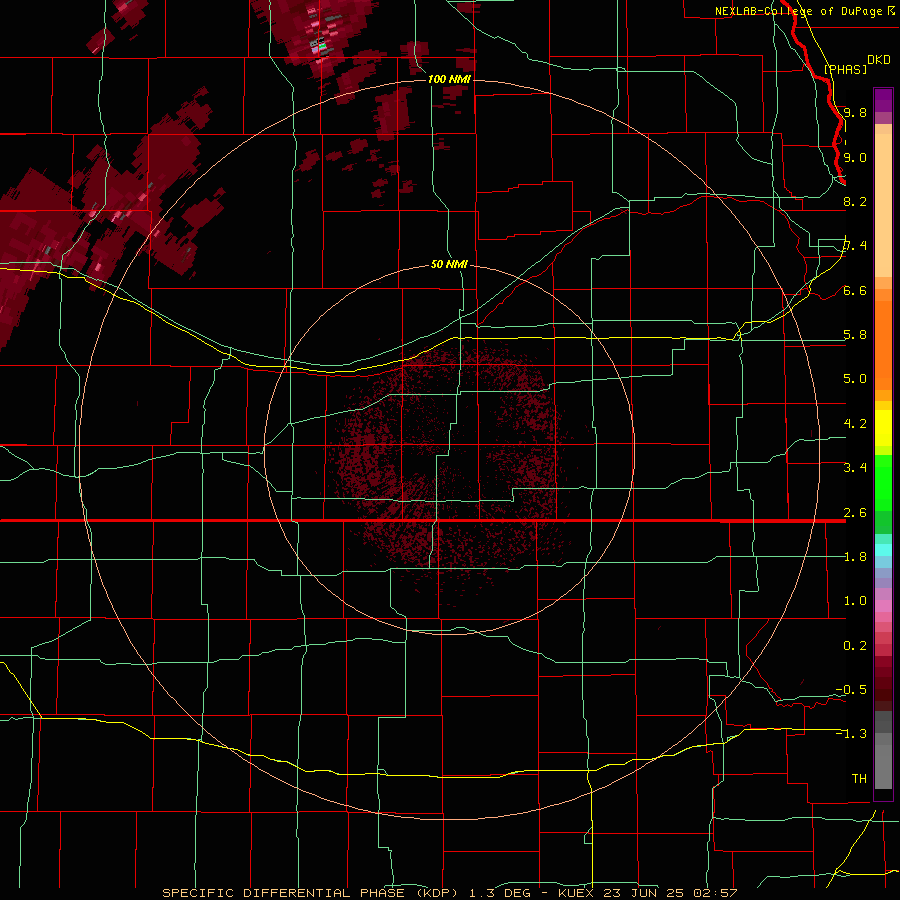Click the 3.4 value on the color scale
The image size is (900, 900).
(x=855, y=467)
